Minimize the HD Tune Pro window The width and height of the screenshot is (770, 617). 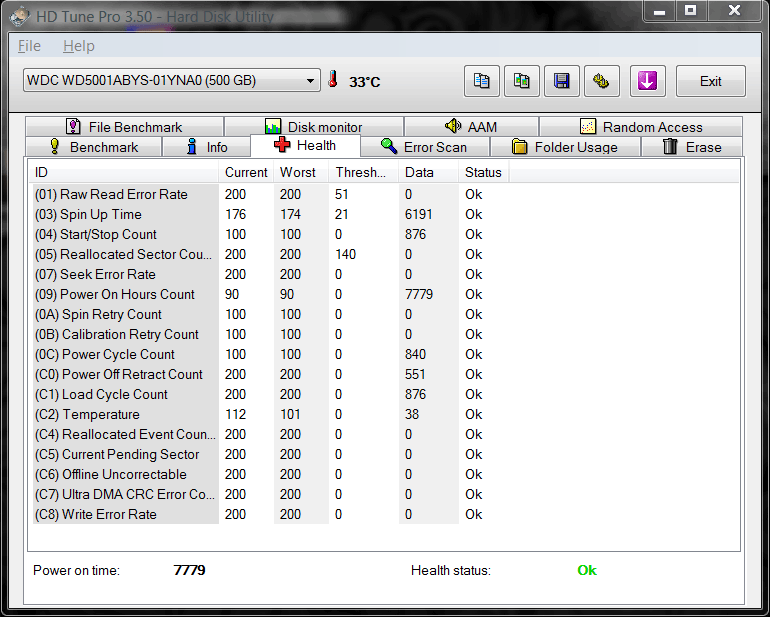(660, 10)
